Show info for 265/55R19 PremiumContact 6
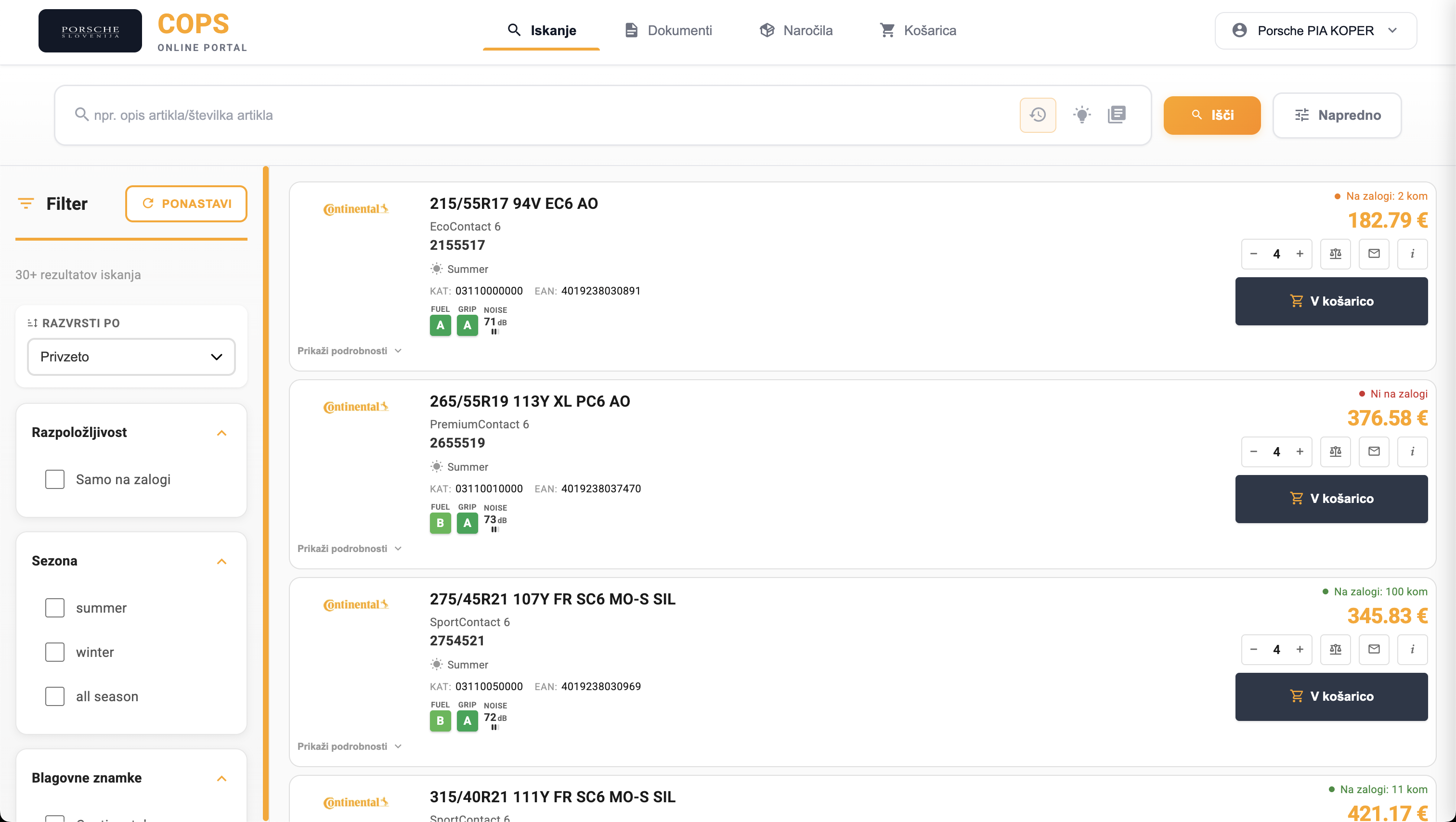1456x822 pixels. [1413, 451]
